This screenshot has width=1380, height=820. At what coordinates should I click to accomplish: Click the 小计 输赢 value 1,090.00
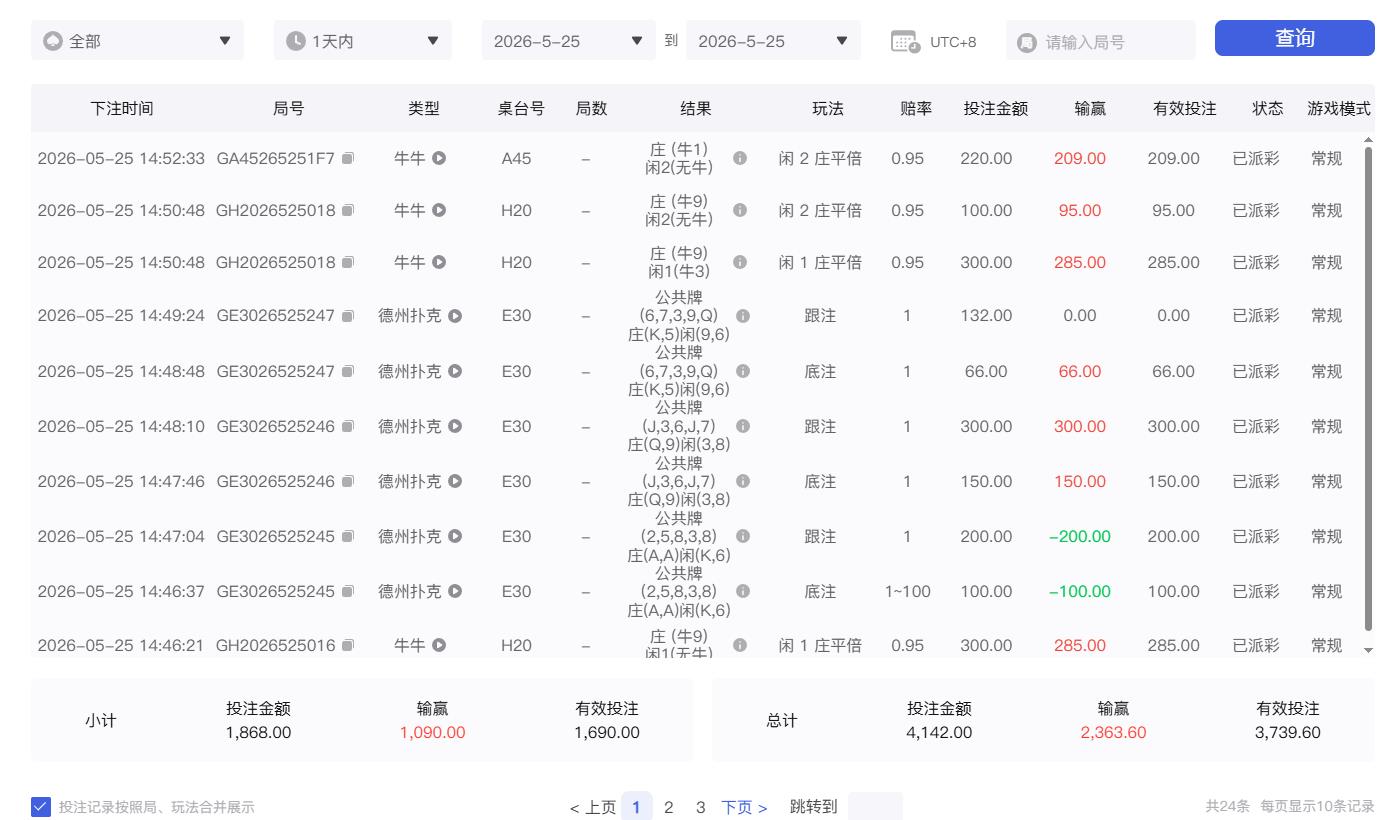tap(432, 733)
